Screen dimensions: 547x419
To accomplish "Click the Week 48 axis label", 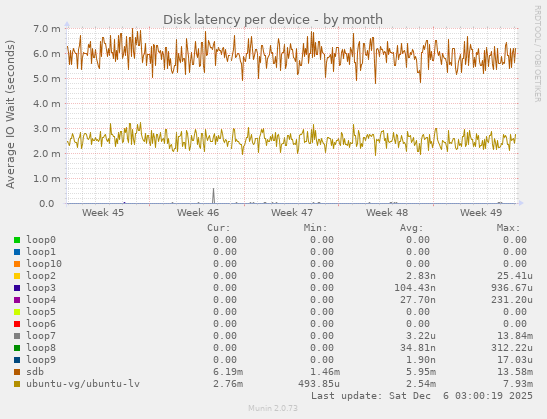I will coord(387,212).
